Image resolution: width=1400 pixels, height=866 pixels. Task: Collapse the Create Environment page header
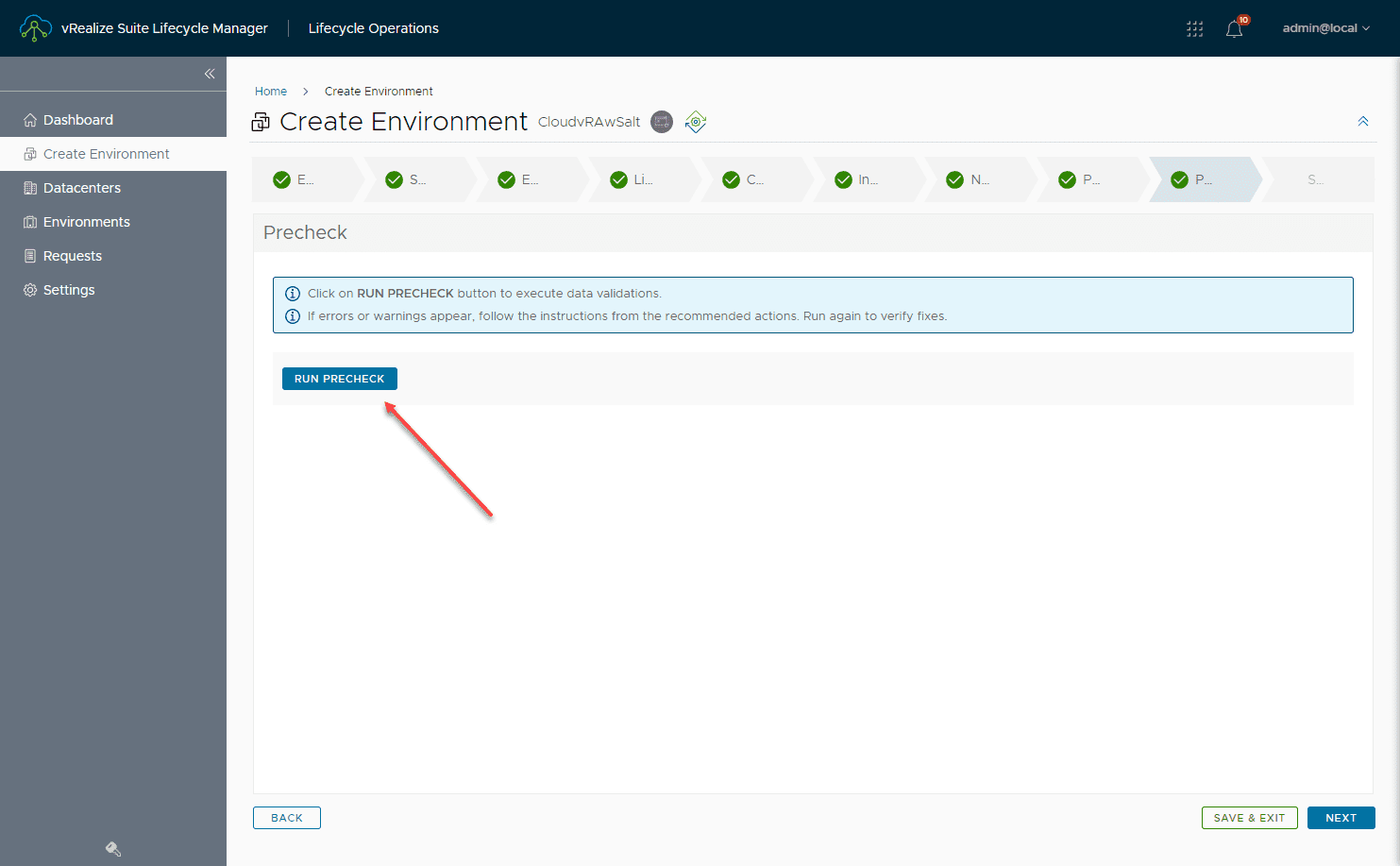(1362, 121)
